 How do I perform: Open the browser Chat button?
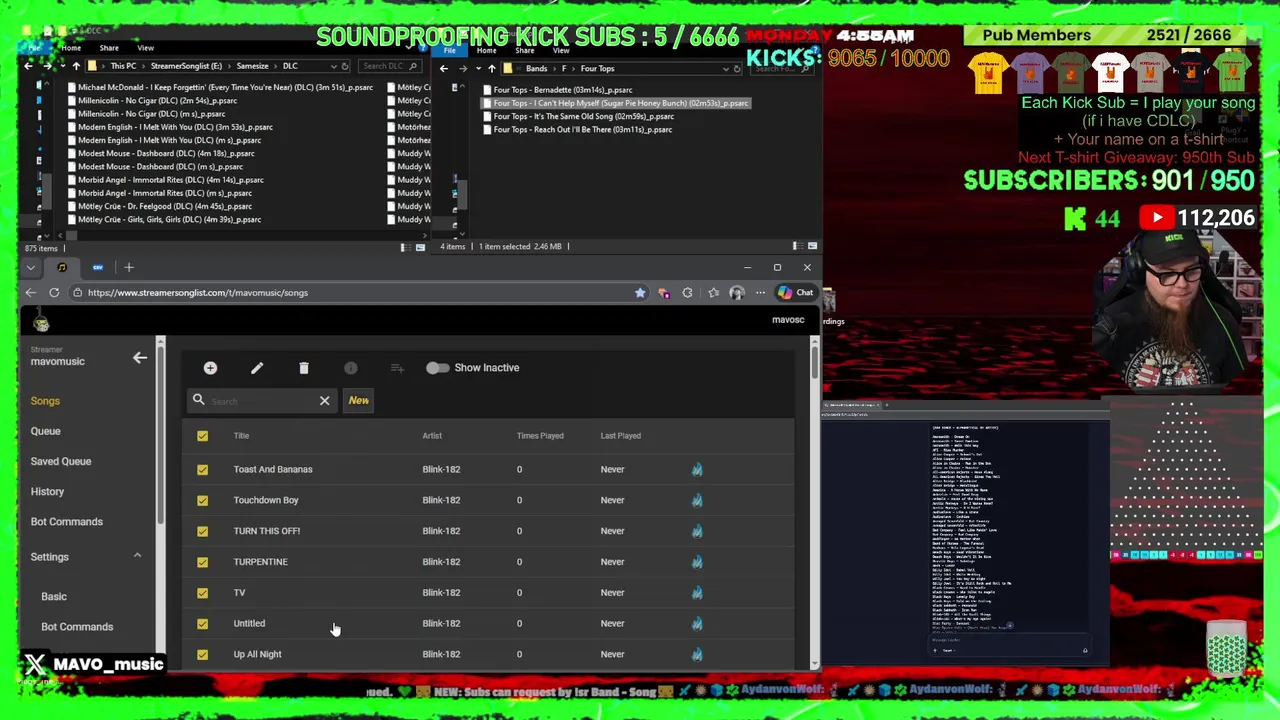tap(795, 293)
